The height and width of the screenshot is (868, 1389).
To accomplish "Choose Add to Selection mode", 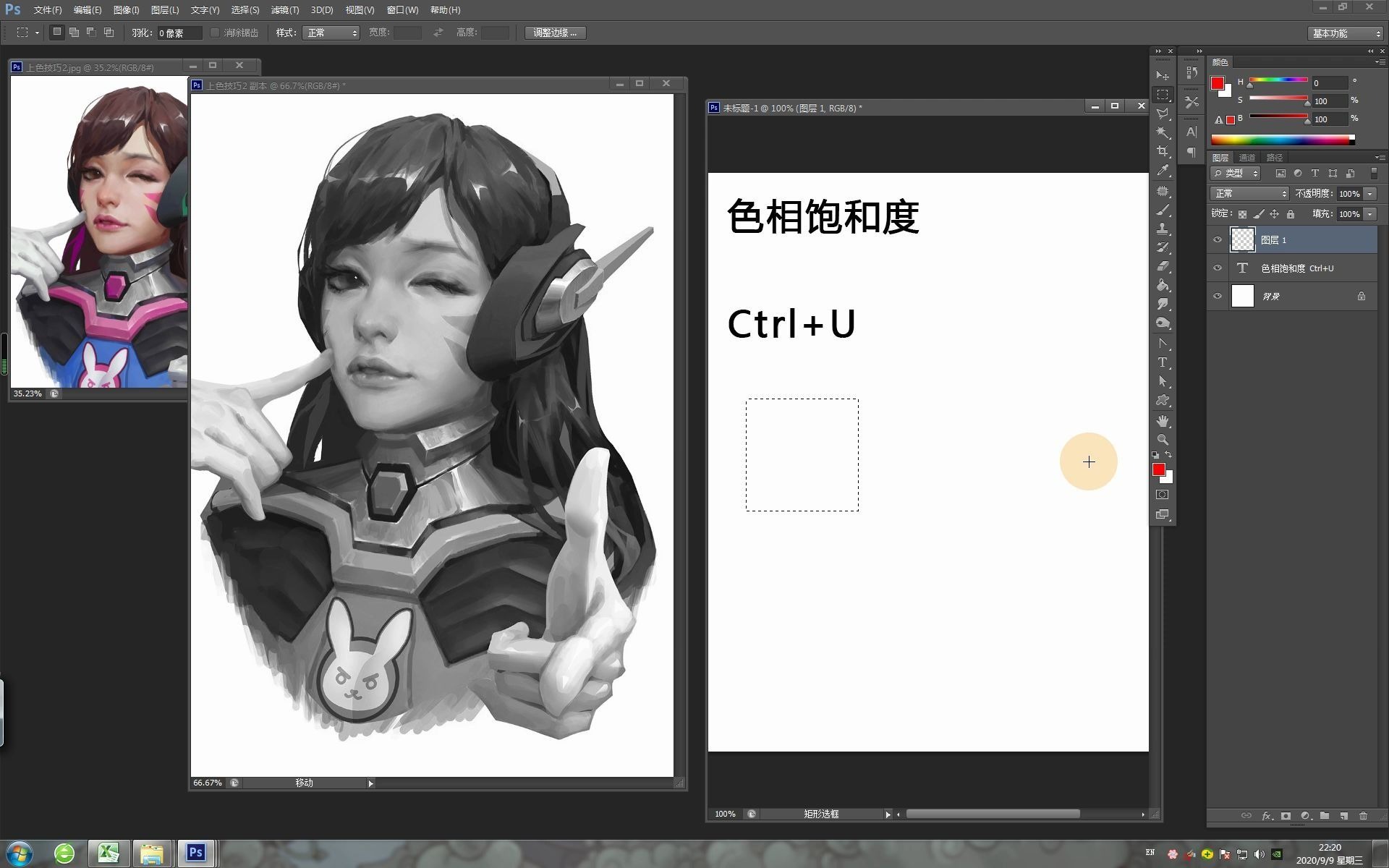I will 75,33.
